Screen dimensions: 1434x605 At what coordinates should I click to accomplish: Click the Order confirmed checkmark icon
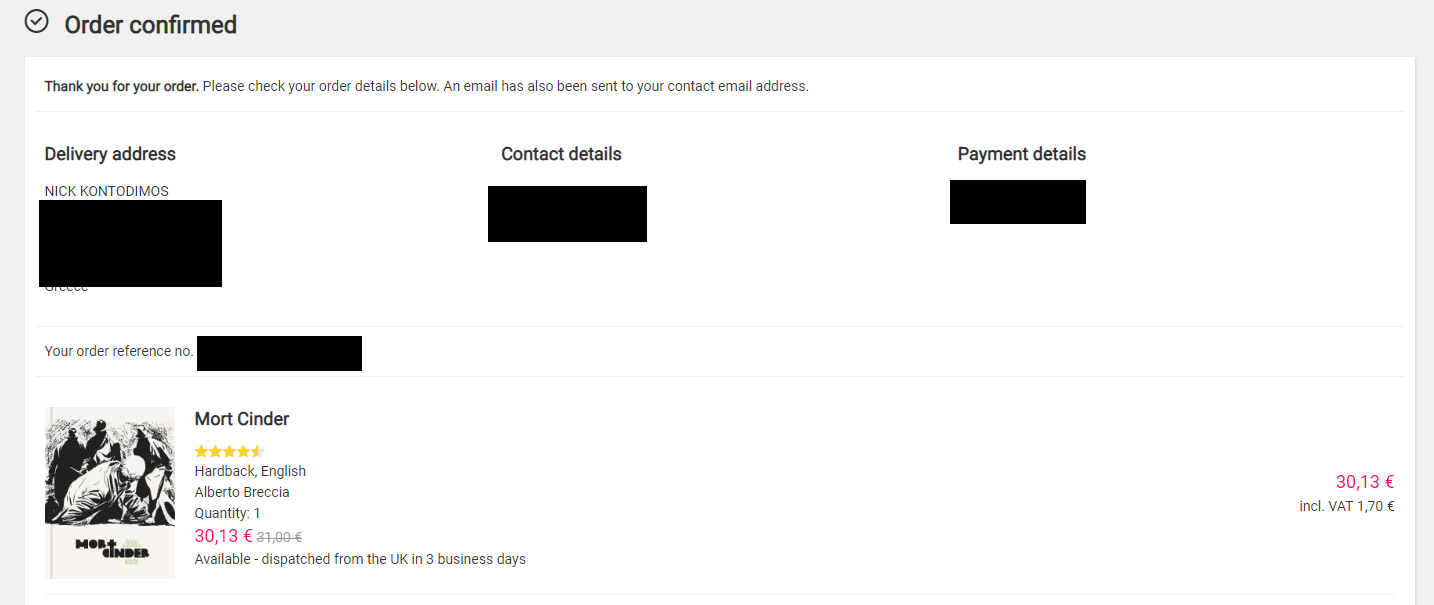[36, 21]
